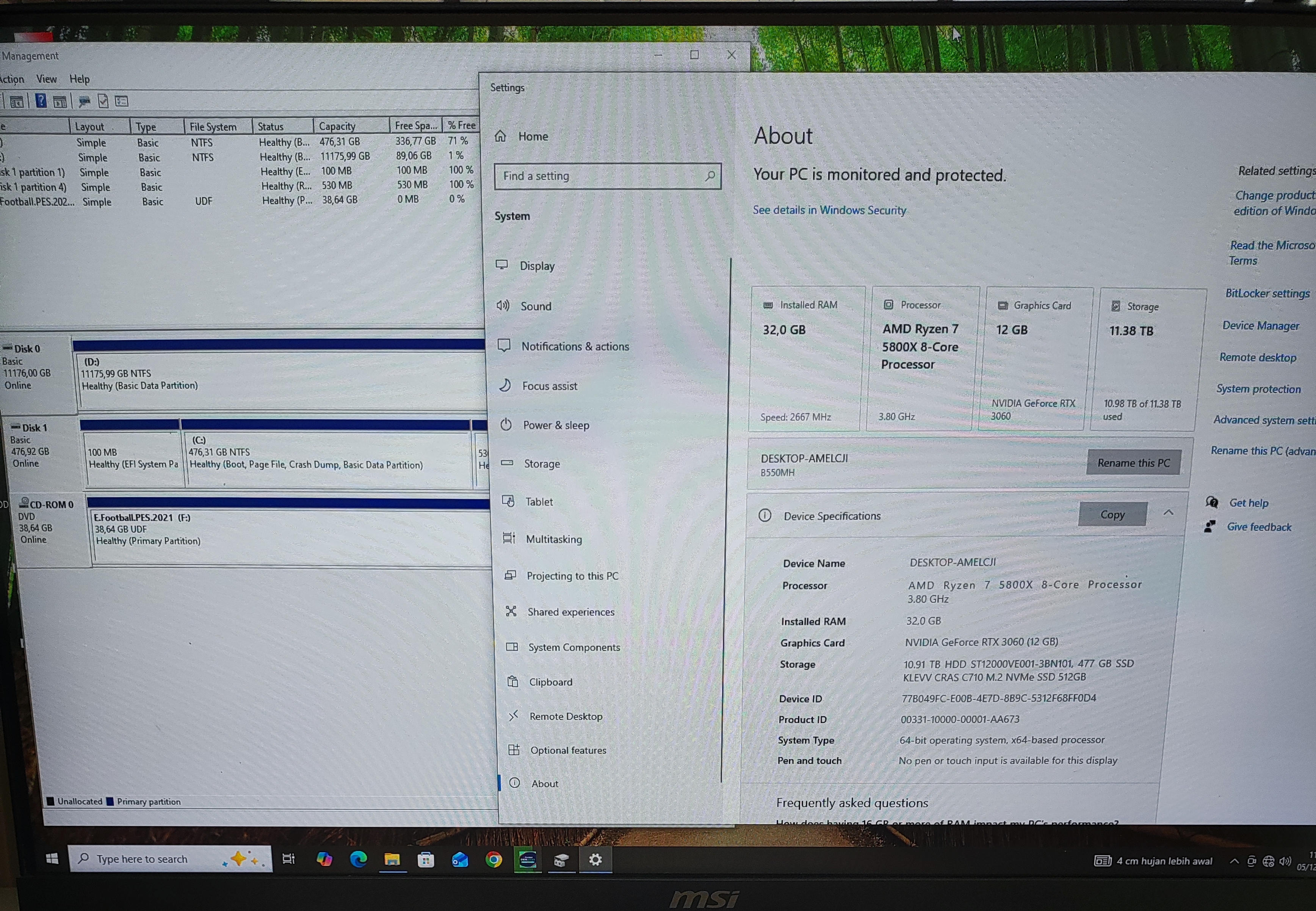The image size is (1316, 911).
Task: Open Task View from the taskbar
Action: point(289,859)
